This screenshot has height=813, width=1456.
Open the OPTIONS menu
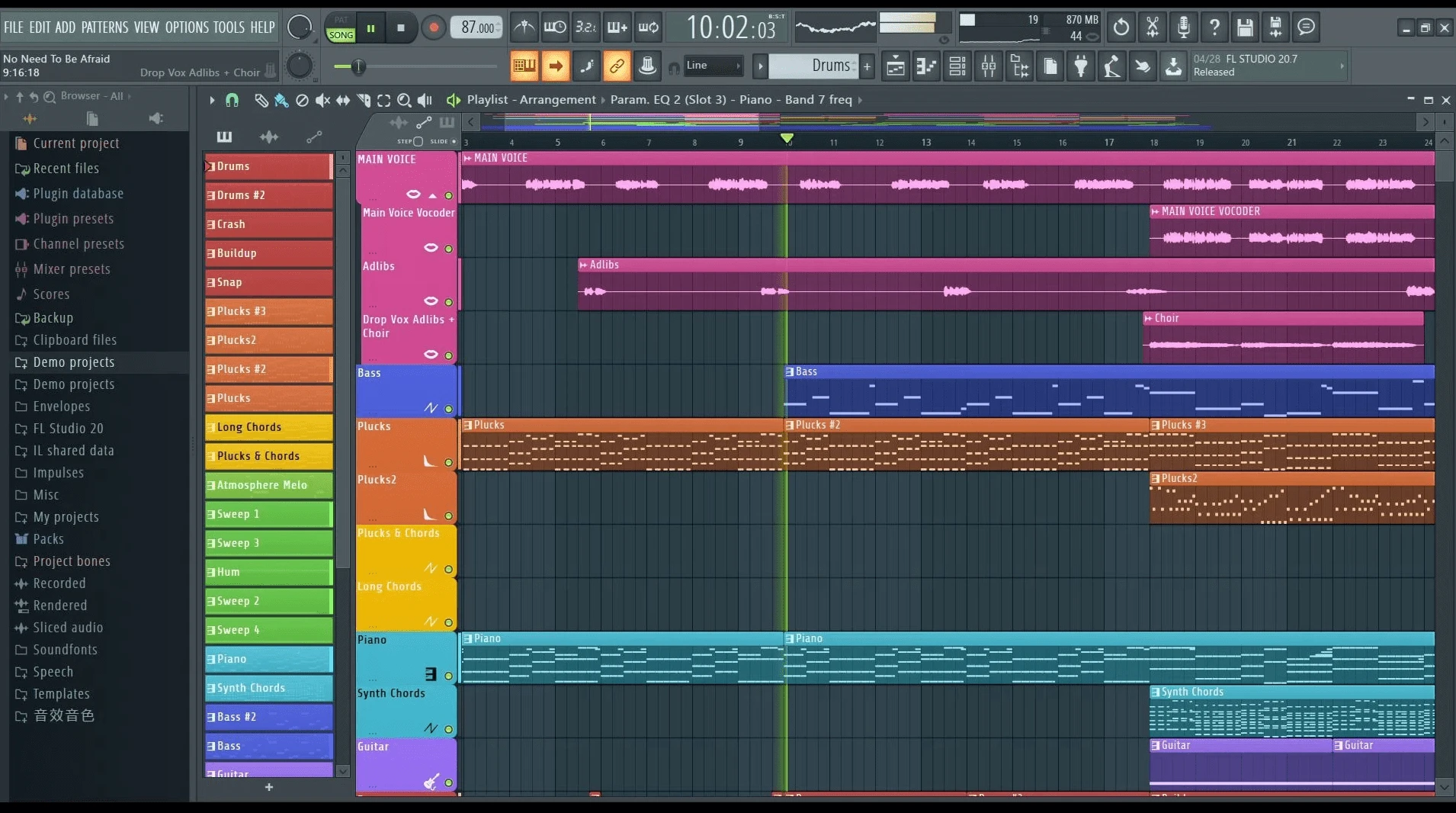pyautogui.click(x=185, y=27)
